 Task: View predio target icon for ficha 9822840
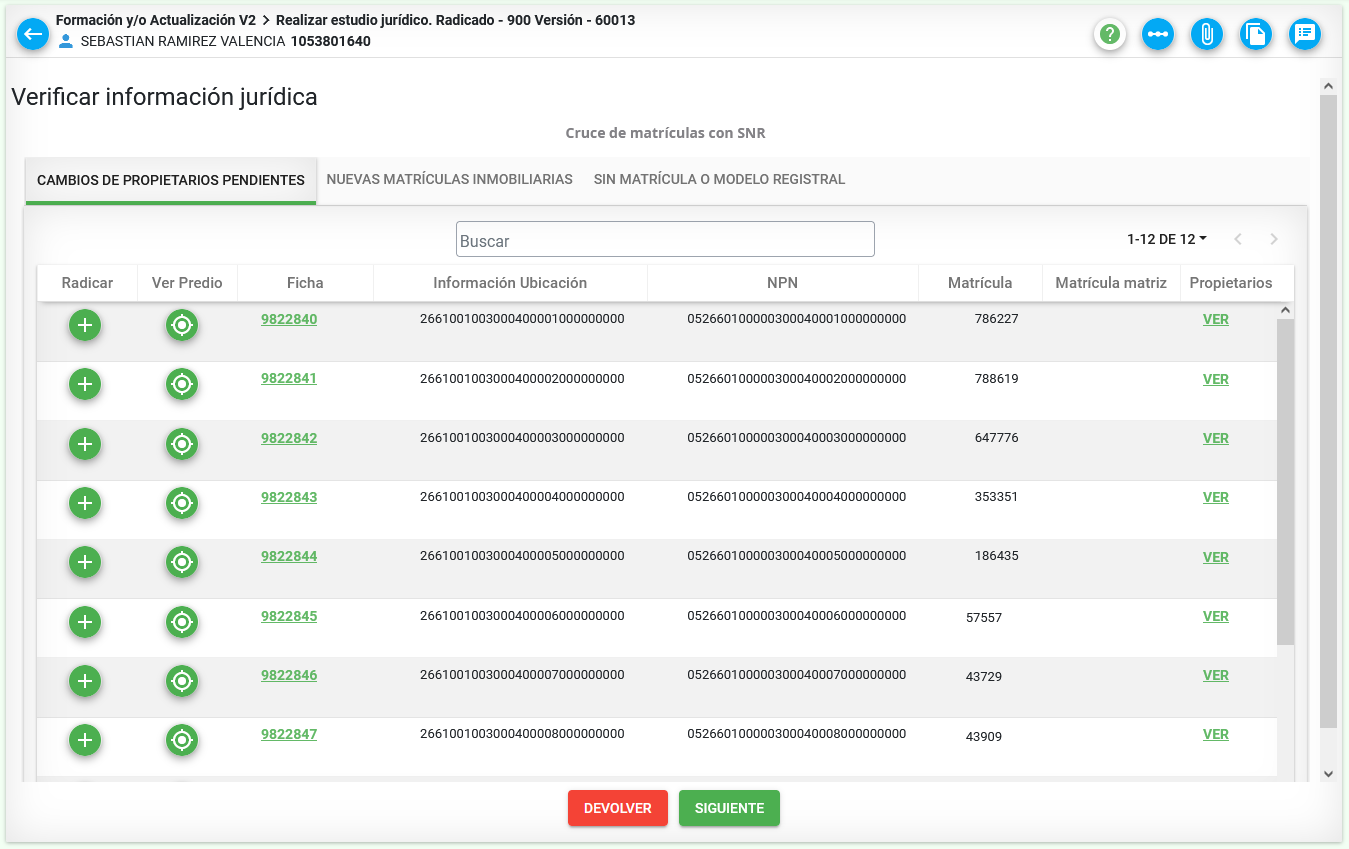click(x=182, y=325)
